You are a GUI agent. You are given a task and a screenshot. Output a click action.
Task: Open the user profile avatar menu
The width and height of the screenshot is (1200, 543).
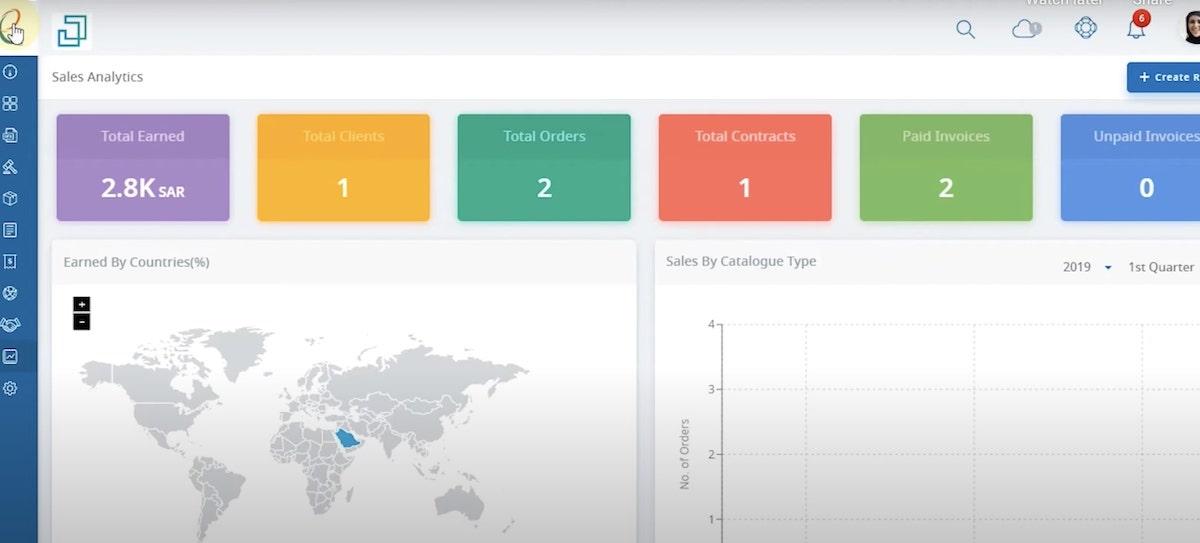pos(1190,28)
